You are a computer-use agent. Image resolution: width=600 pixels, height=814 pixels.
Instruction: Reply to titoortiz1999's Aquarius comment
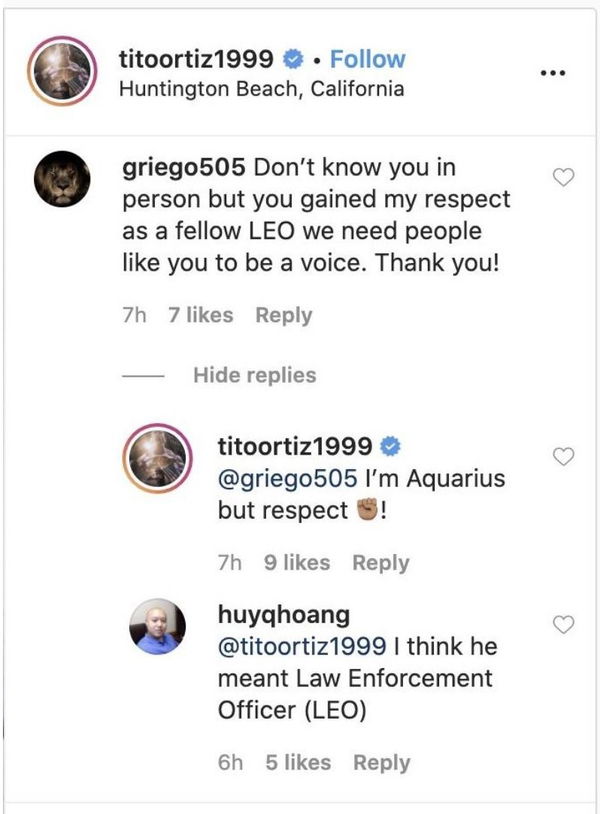pyautogui.click(x=381, y=563)
